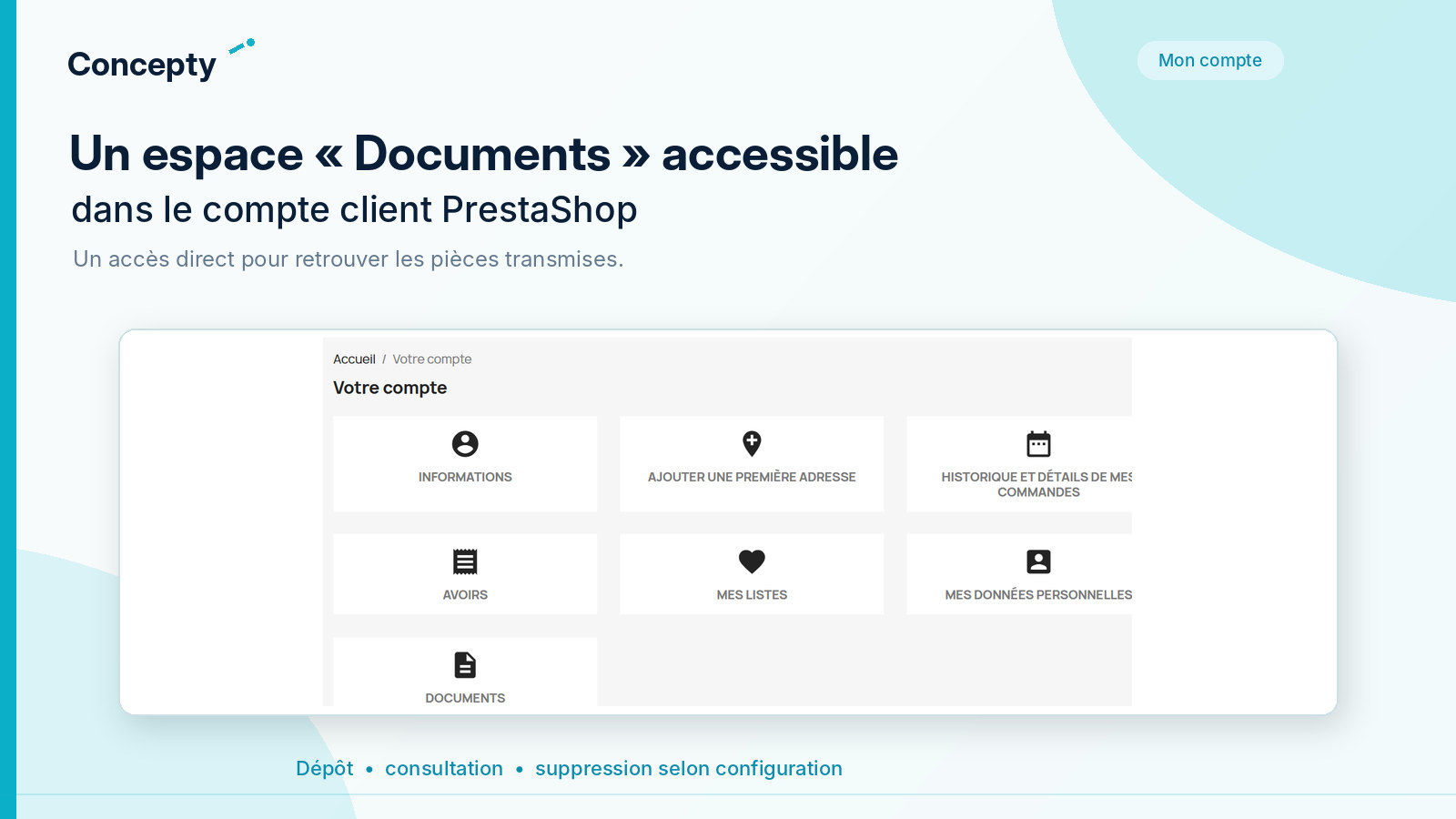The image size is (1456, 819).
Task: Go to Accueil breadcrumb link
Action: coord(354,359)
